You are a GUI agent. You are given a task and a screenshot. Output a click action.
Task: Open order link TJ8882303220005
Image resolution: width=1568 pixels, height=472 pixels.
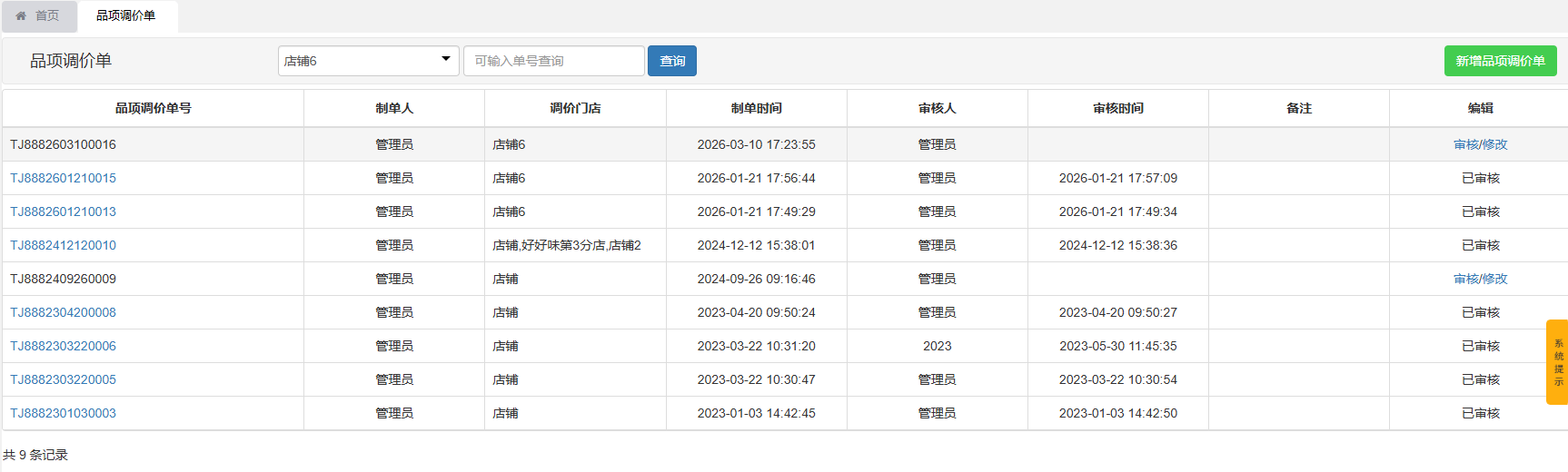[x=64, y=379]
